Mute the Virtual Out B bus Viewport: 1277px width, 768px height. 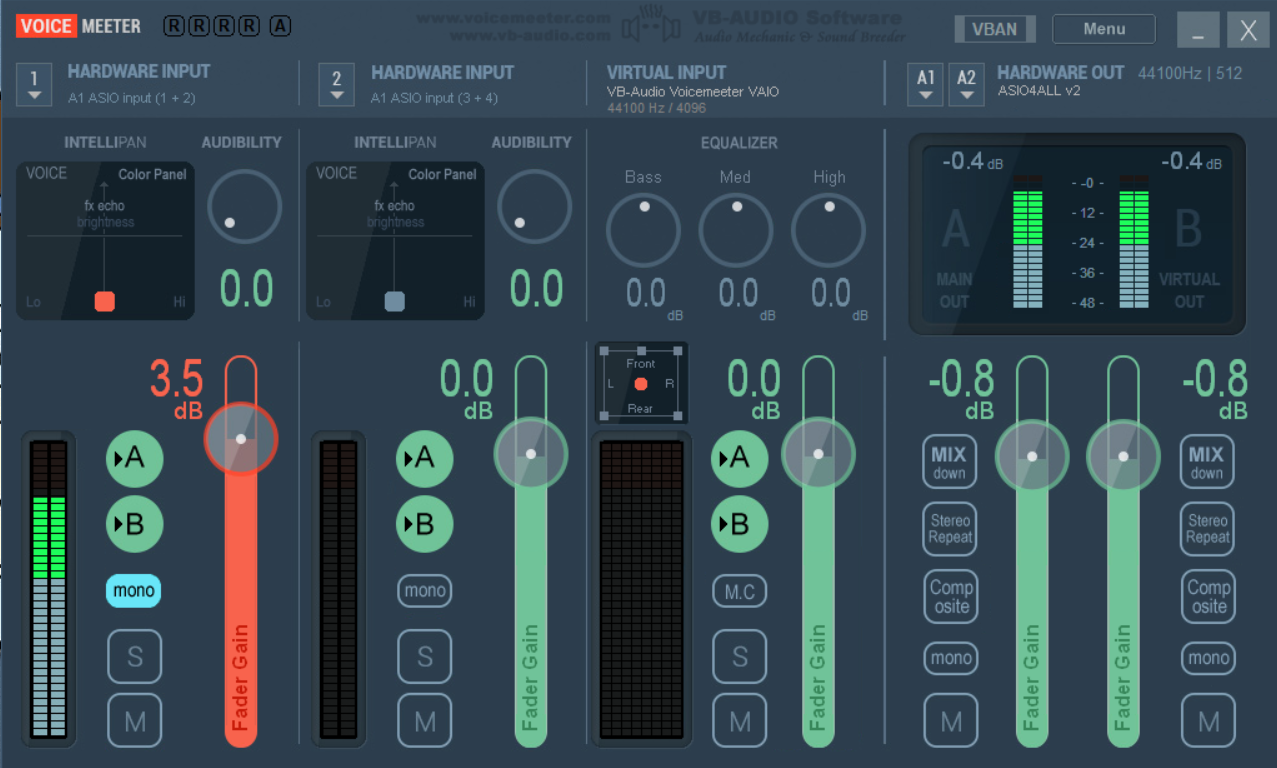pyautogui.click(x=1208, y=721)
